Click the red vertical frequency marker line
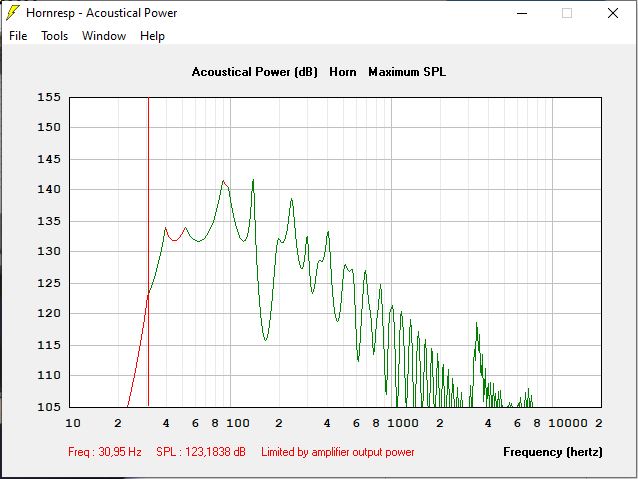The image size is (638, 479). (x=149, y=252)
